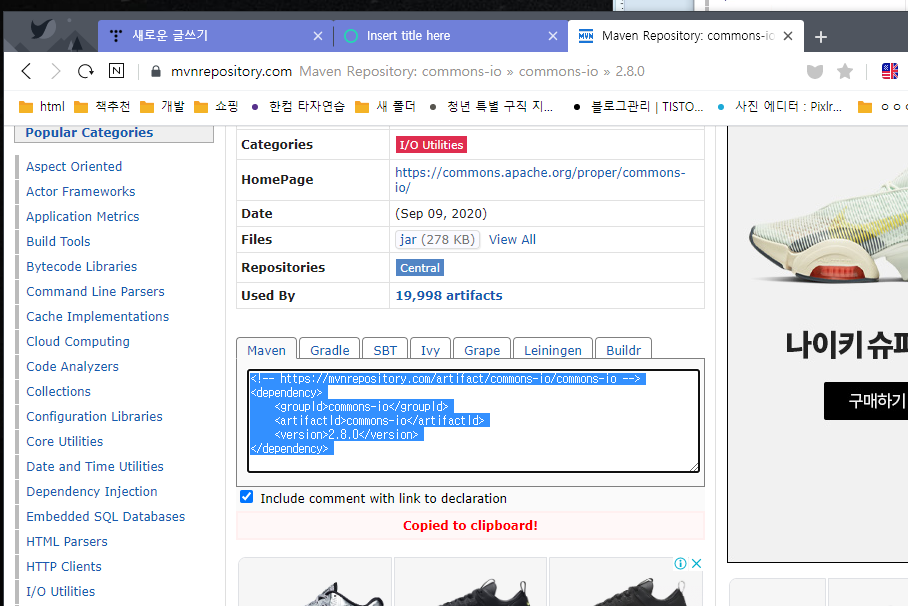
Task: Open the Configuration Libraries category
Action: coord(94,417)
